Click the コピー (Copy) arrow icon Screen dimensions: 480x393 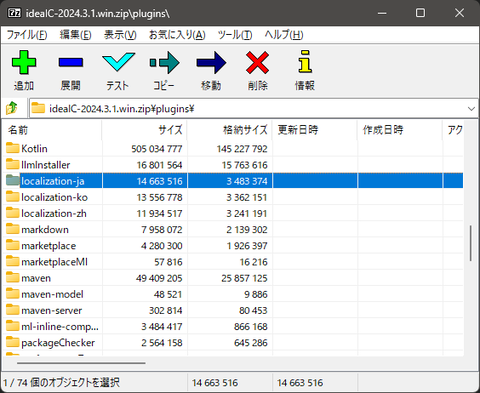(165, 62)
